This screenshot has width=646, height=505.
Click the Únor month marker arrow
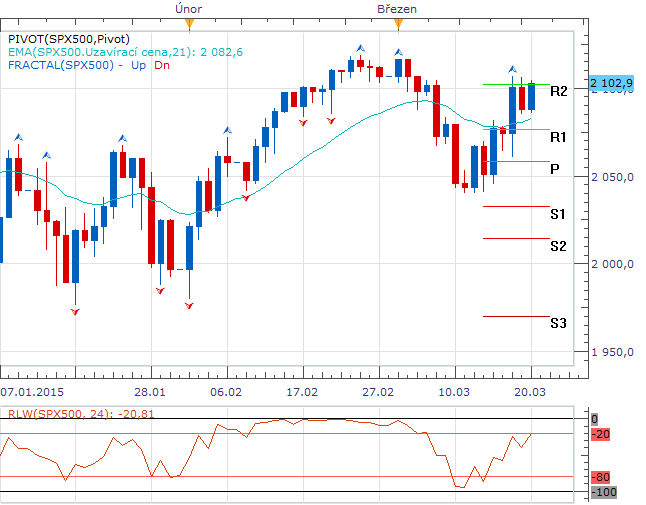tap(189, 24)
